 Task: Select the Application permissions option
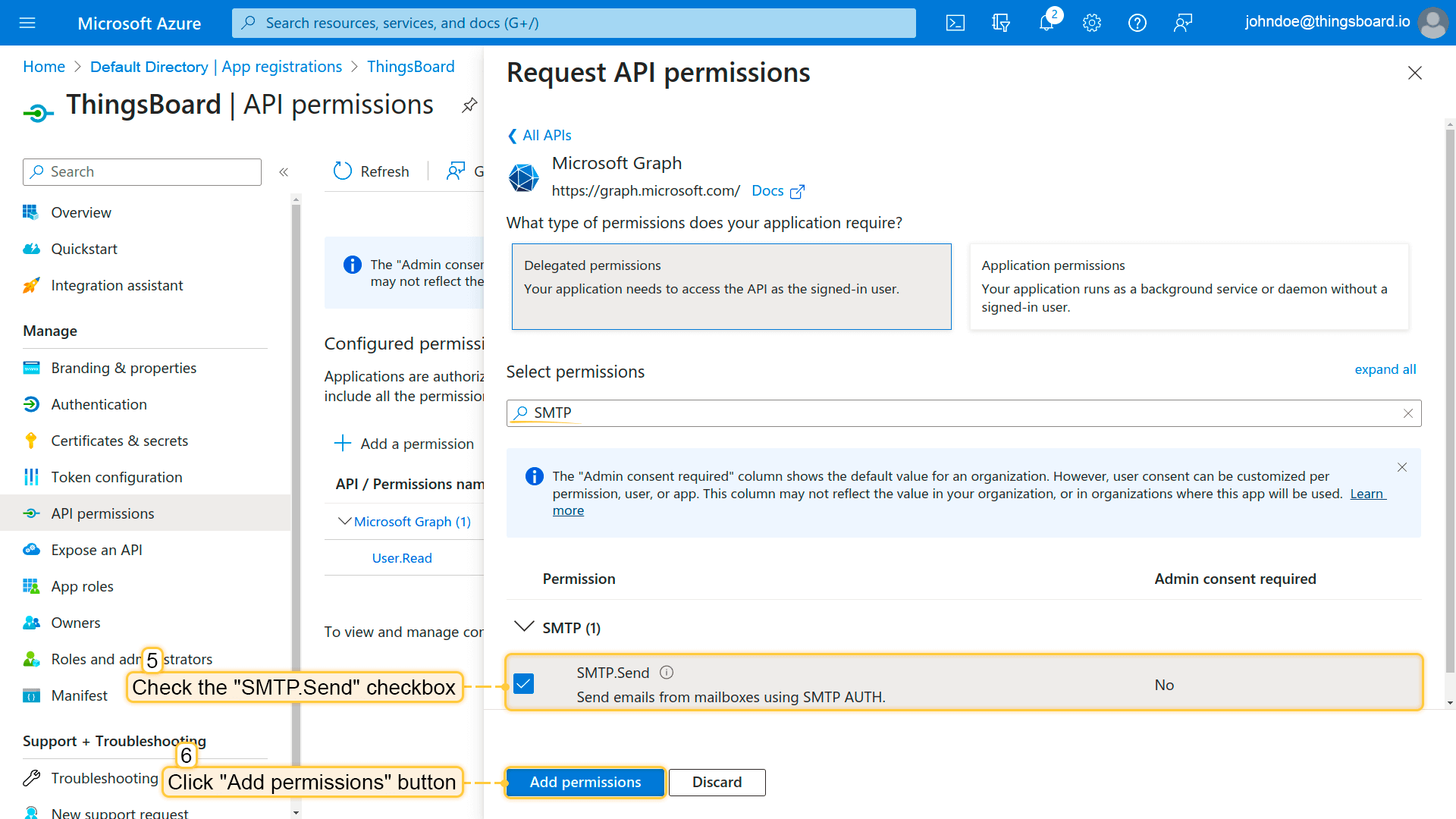1188,287
